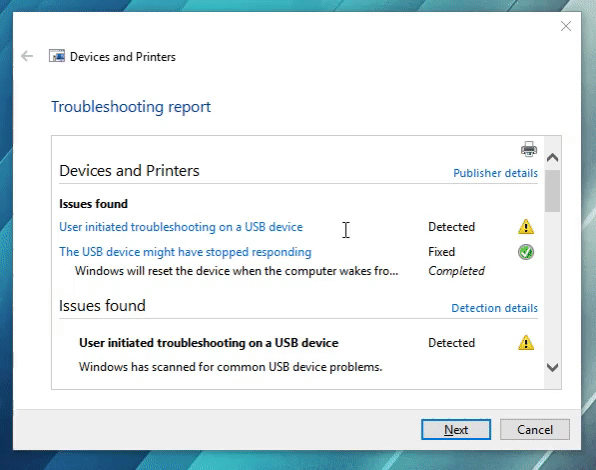This screenshot has height=470, width=596.
Task: Close the troubleshooter window
Action: pos(566,26)
